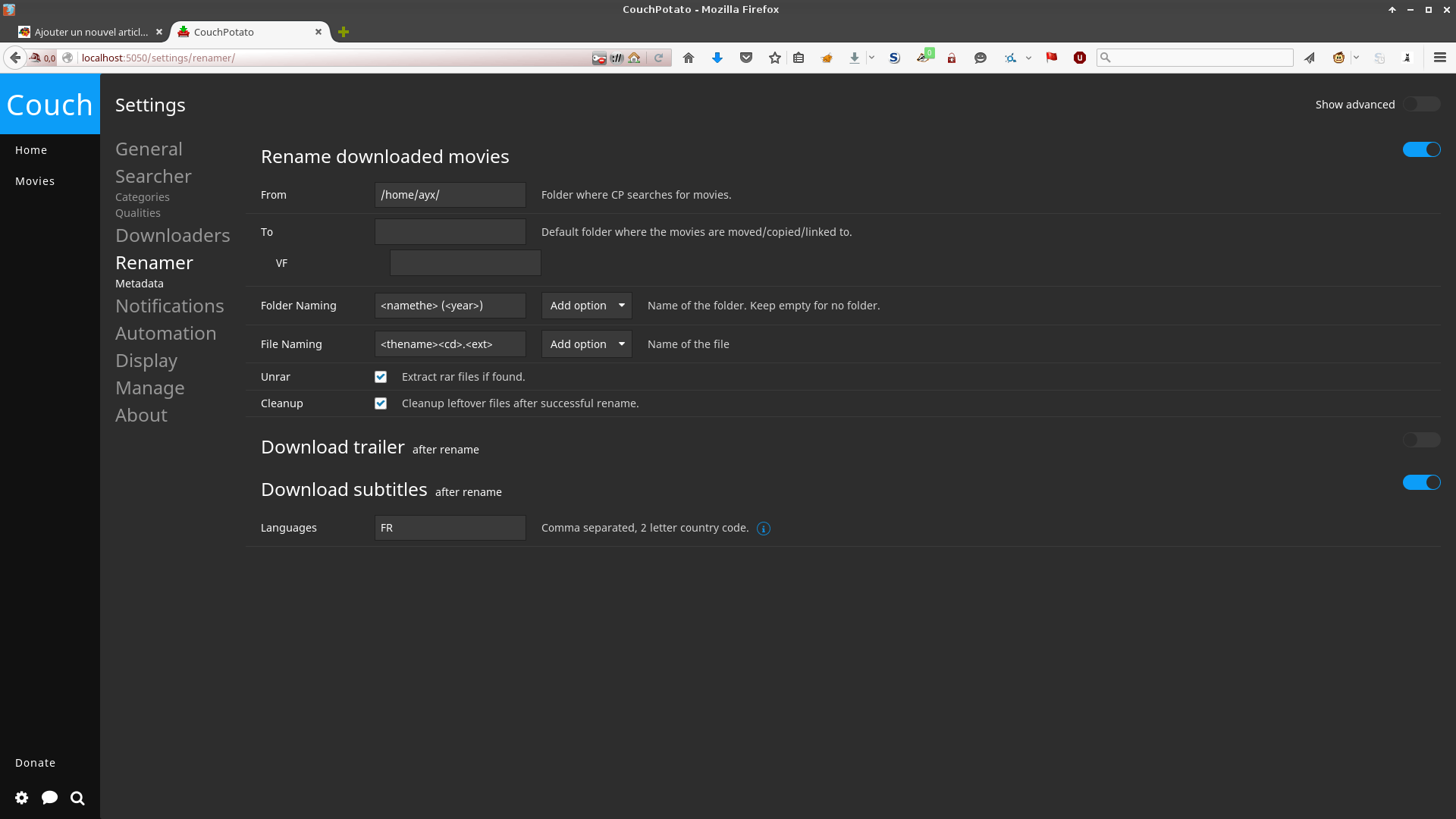Disable Rename downloaded movies switch
Image resolution: width=1456 pixels, height=819 pixels.
(1421, 149)
